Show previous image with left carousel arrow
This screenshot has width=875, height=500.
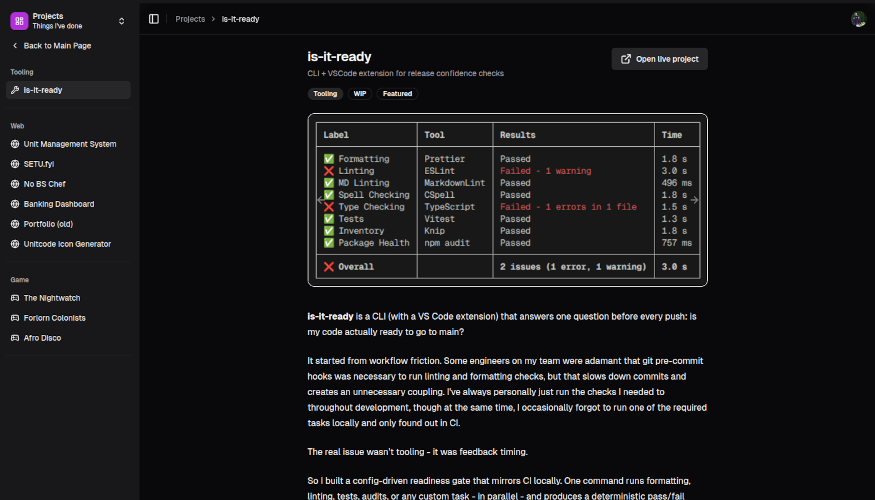point(321,200)
